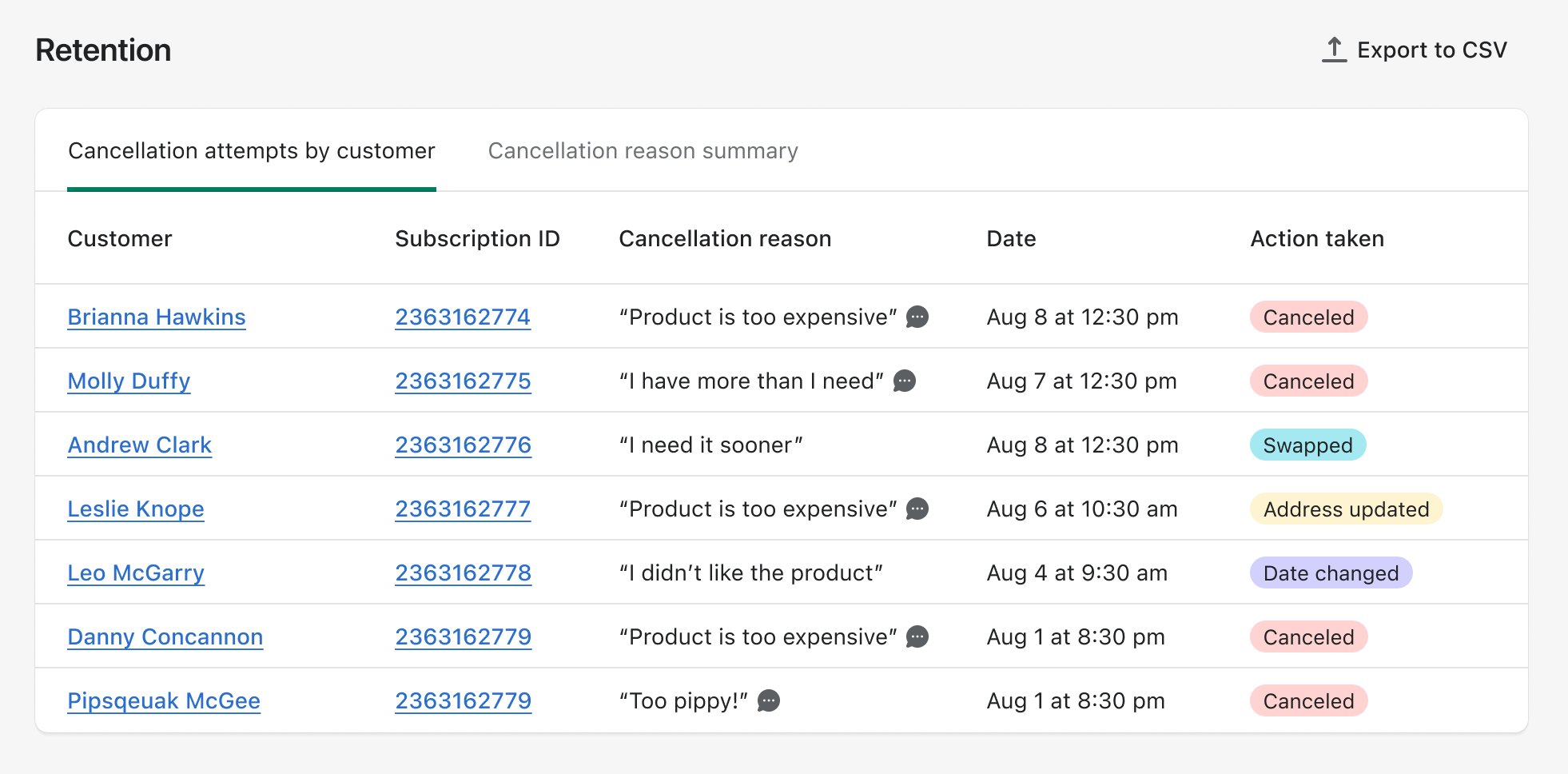
Task: Click the Subscription ID column header
Action: pyautogui.click(x=477, y=239)
